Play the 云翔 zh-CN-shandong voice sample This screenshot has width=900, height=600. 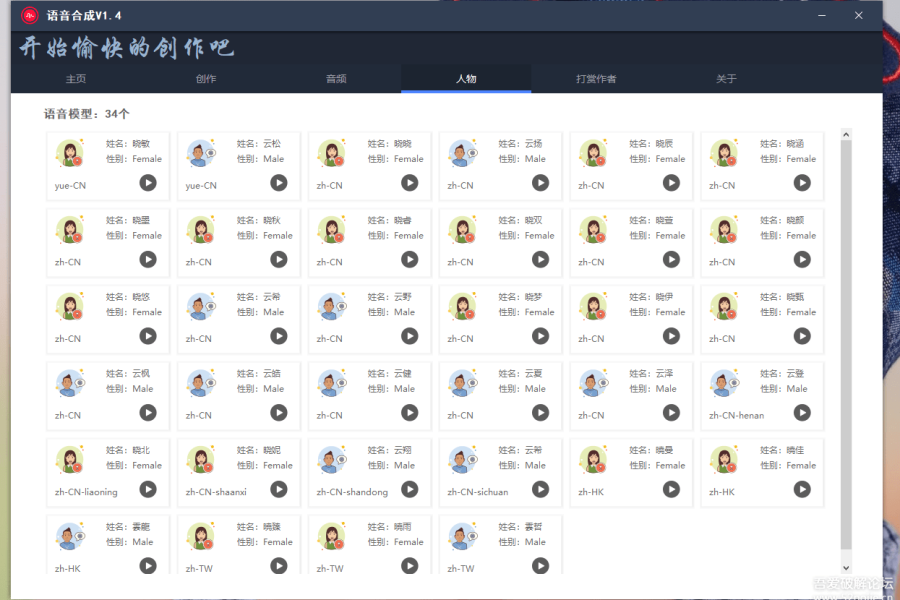(409, 490)
